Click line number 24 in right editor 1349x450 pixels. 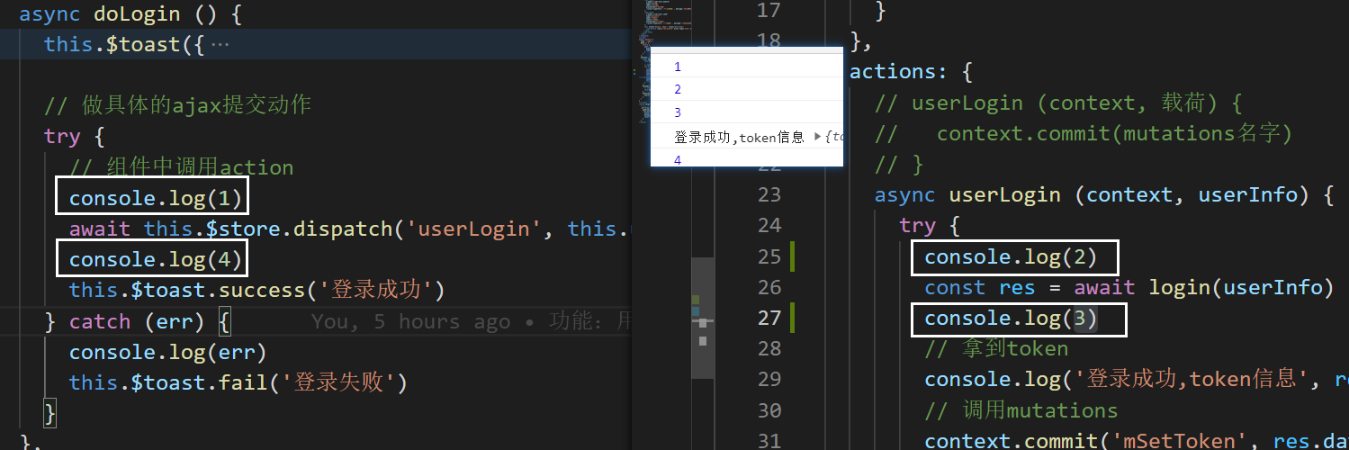[768, 226]
